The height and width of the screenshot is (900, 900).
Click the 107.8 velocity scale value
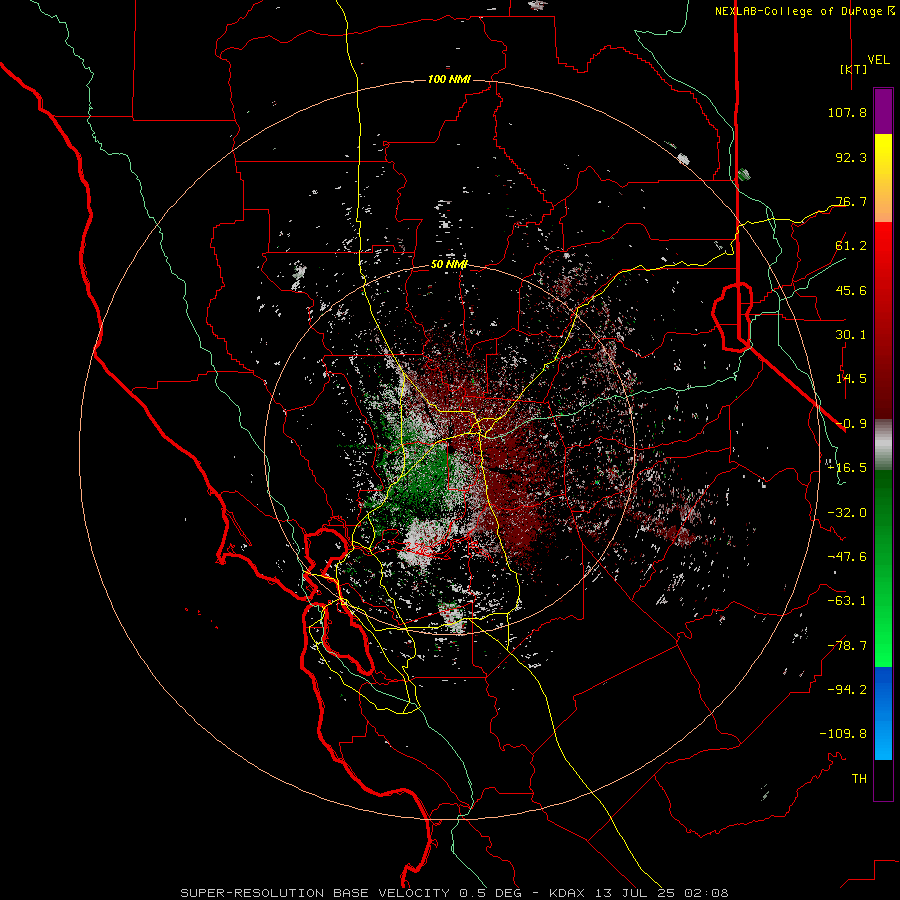pos(847,112)
